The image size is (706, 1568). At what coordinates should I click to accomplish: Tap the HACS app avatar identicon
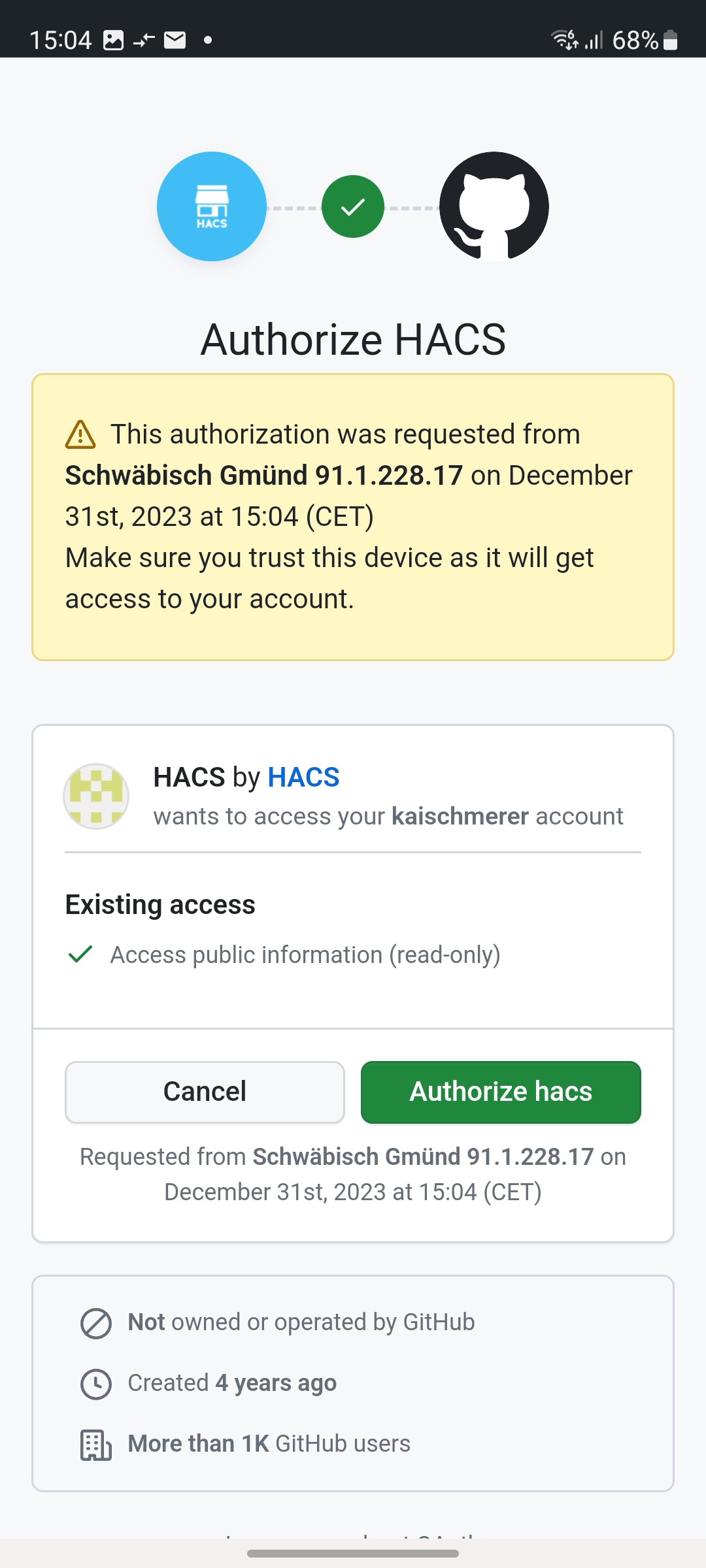[x=96, y=796]
